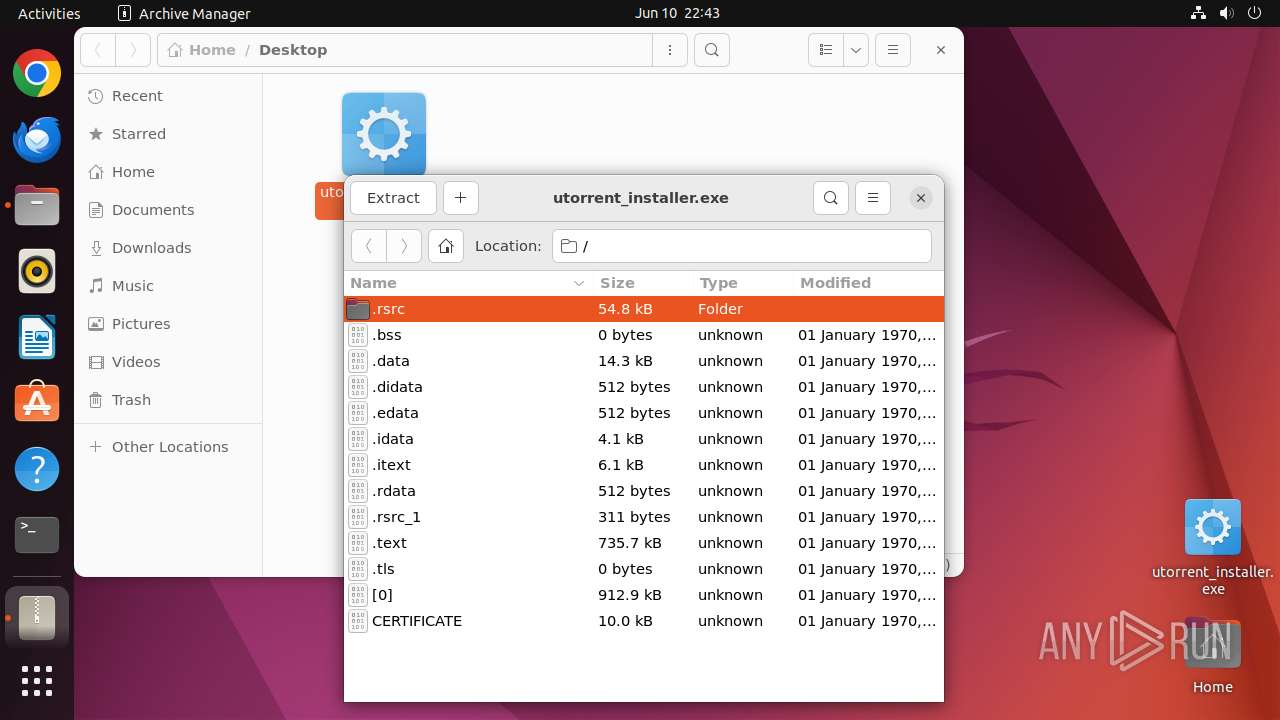This screenshot has width=1280, height=720.
Task: Sort archive list by Size column
Action: (643, 283)
